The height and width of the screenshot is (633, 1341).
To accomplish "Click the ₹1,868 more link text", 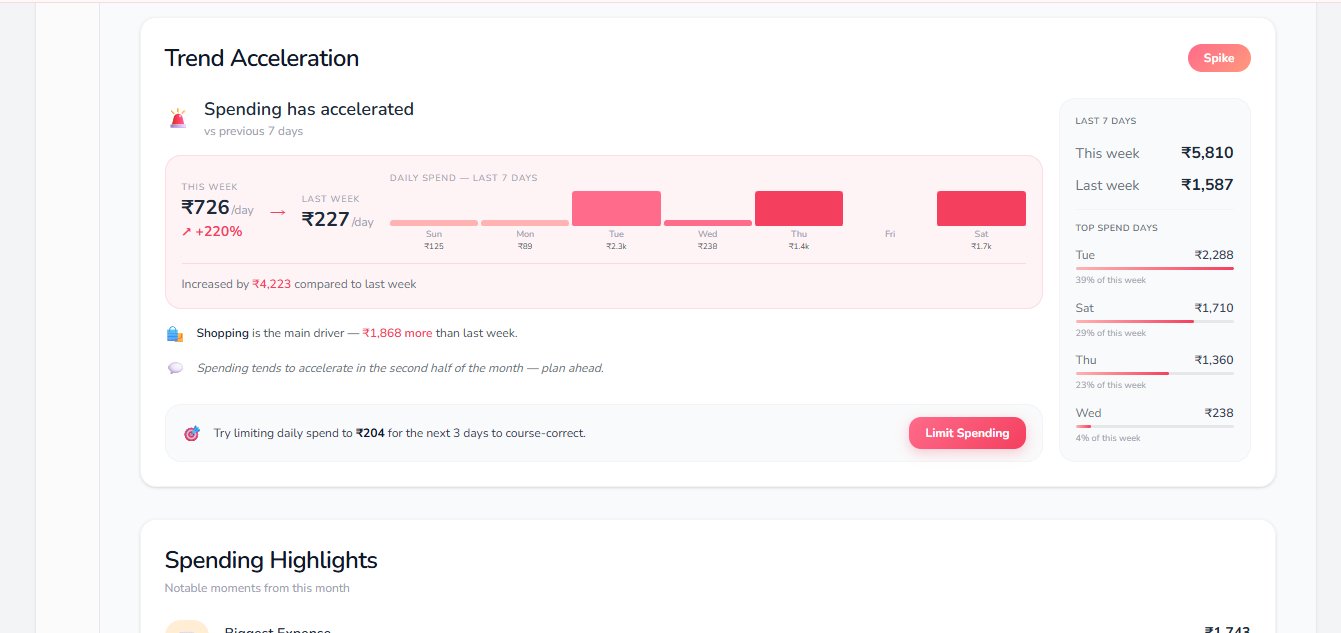I will (397, 333).
